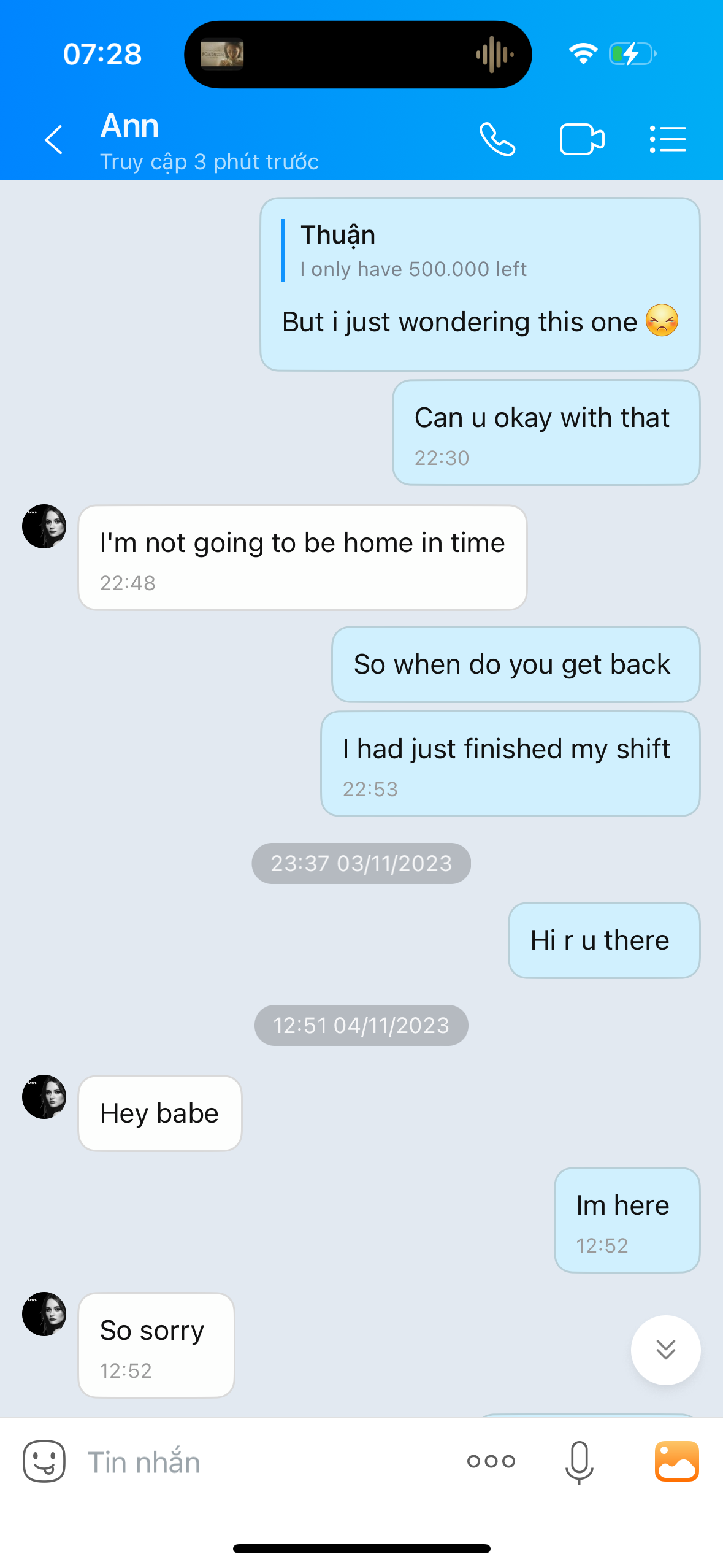Image resolution: width=723 pixels, height=1568 pixels.
Task: Go back using the header arrow
Action: tap(53, 139)
